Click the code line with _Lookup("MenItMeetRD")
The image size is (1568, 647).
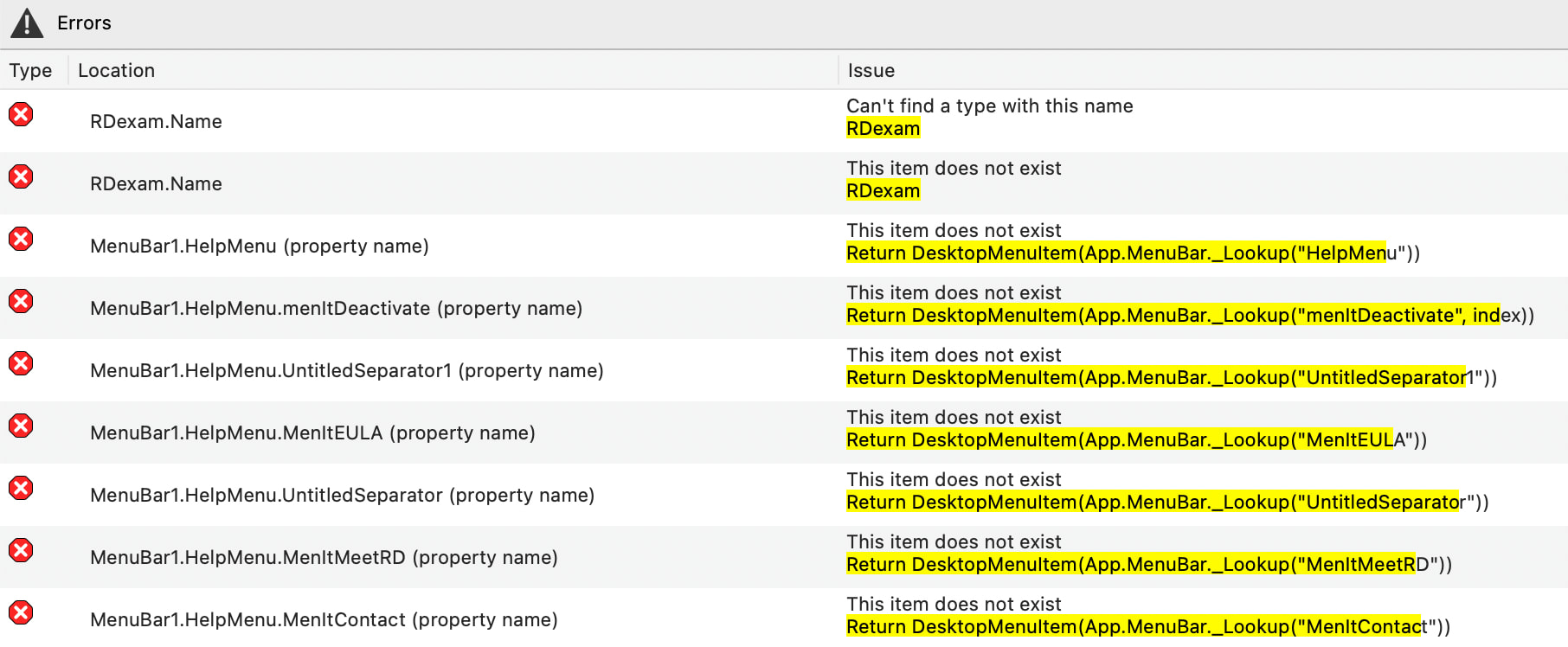(x=1149, y=565)
